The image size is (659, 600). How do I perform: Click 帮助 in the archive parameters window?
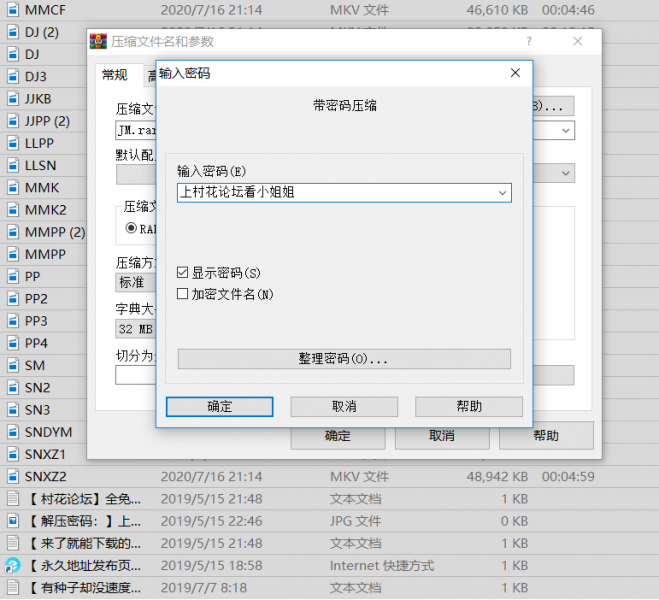(546, 436)
